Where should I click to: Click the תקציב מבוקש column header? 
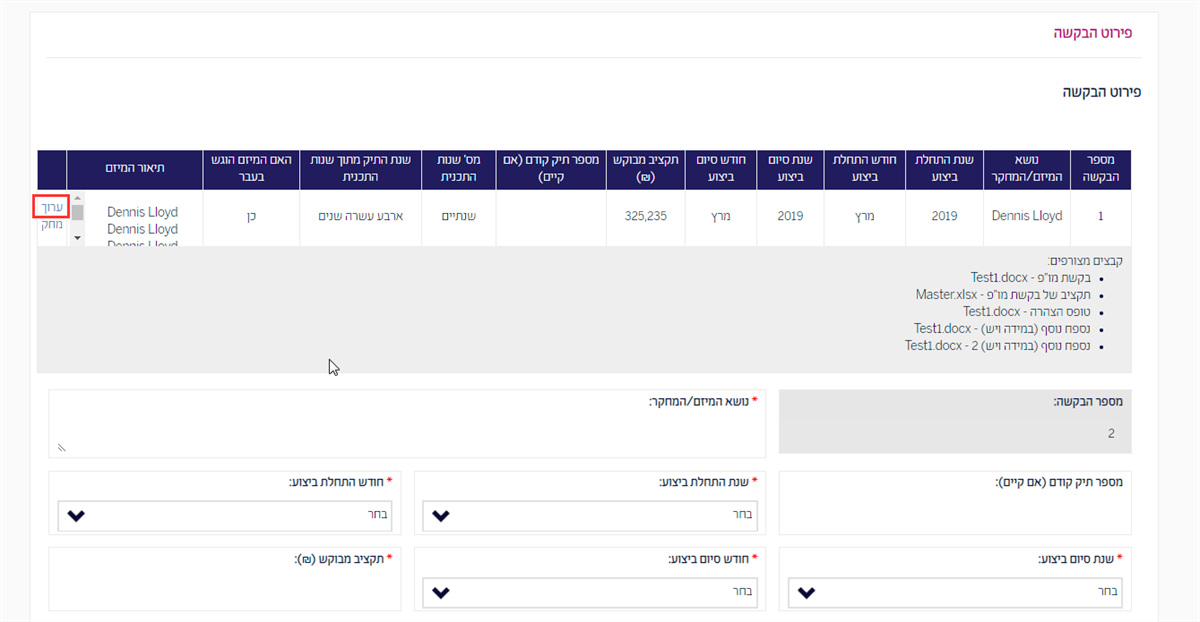point(646,169)
